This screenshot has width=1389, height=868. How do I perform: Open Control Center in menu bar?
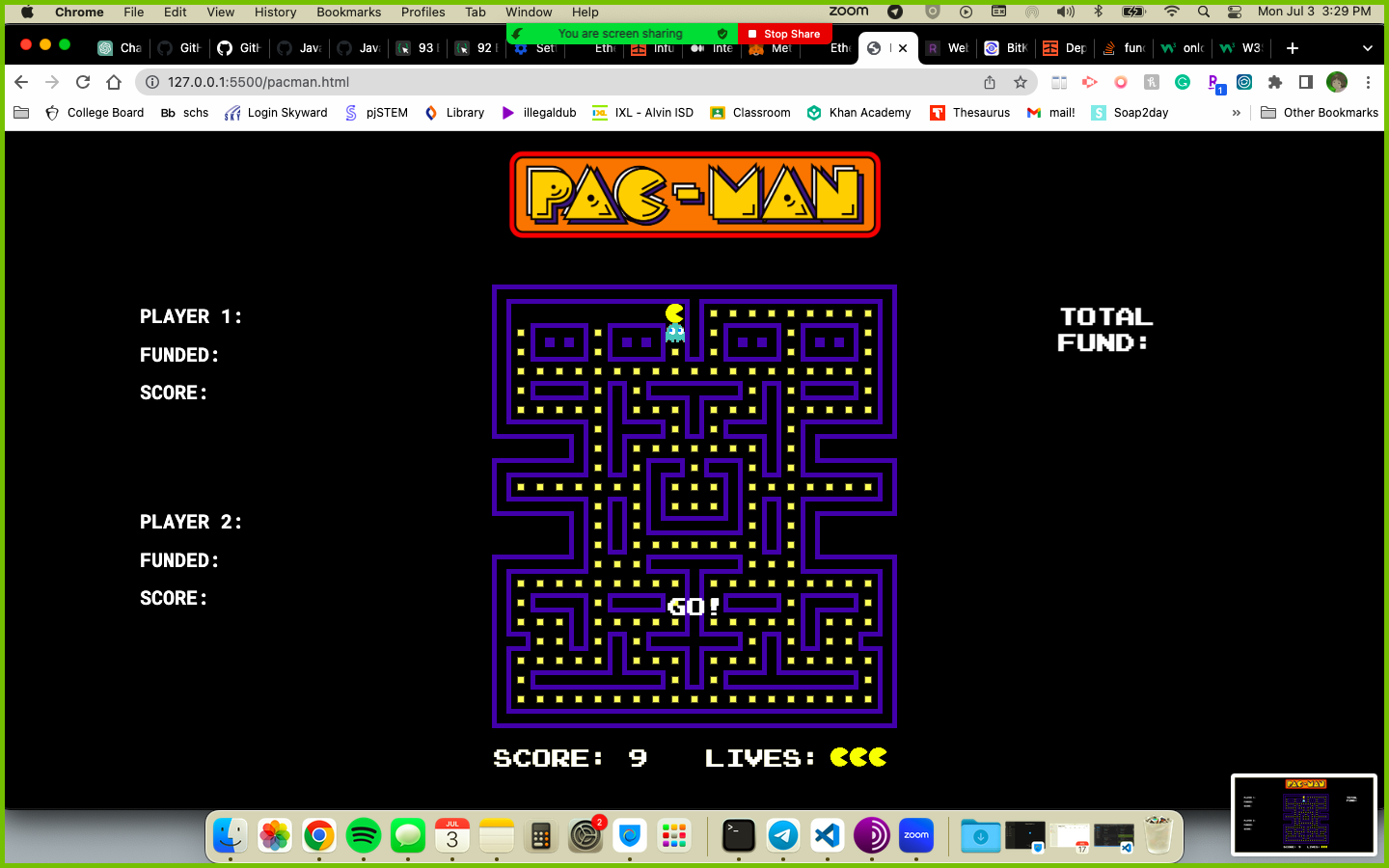1235,12
